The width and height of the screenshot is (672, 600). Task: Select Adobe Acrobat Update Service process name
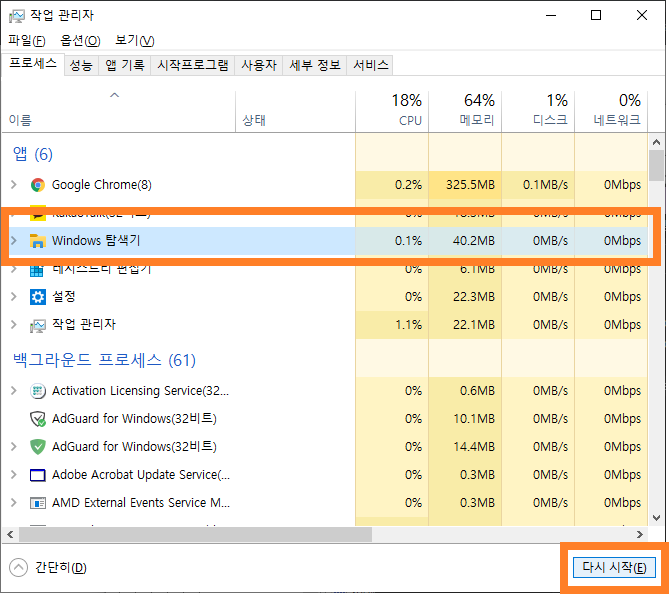pyautogui.click(x=141, y=475)
